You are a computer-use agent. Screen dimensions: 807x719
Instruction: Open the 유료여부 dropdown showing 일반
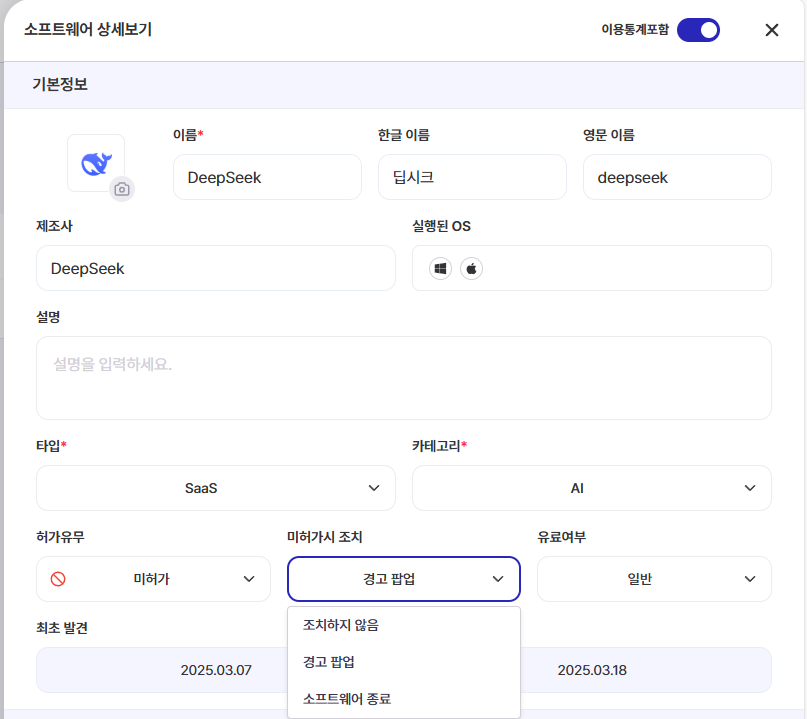(654, 579)
